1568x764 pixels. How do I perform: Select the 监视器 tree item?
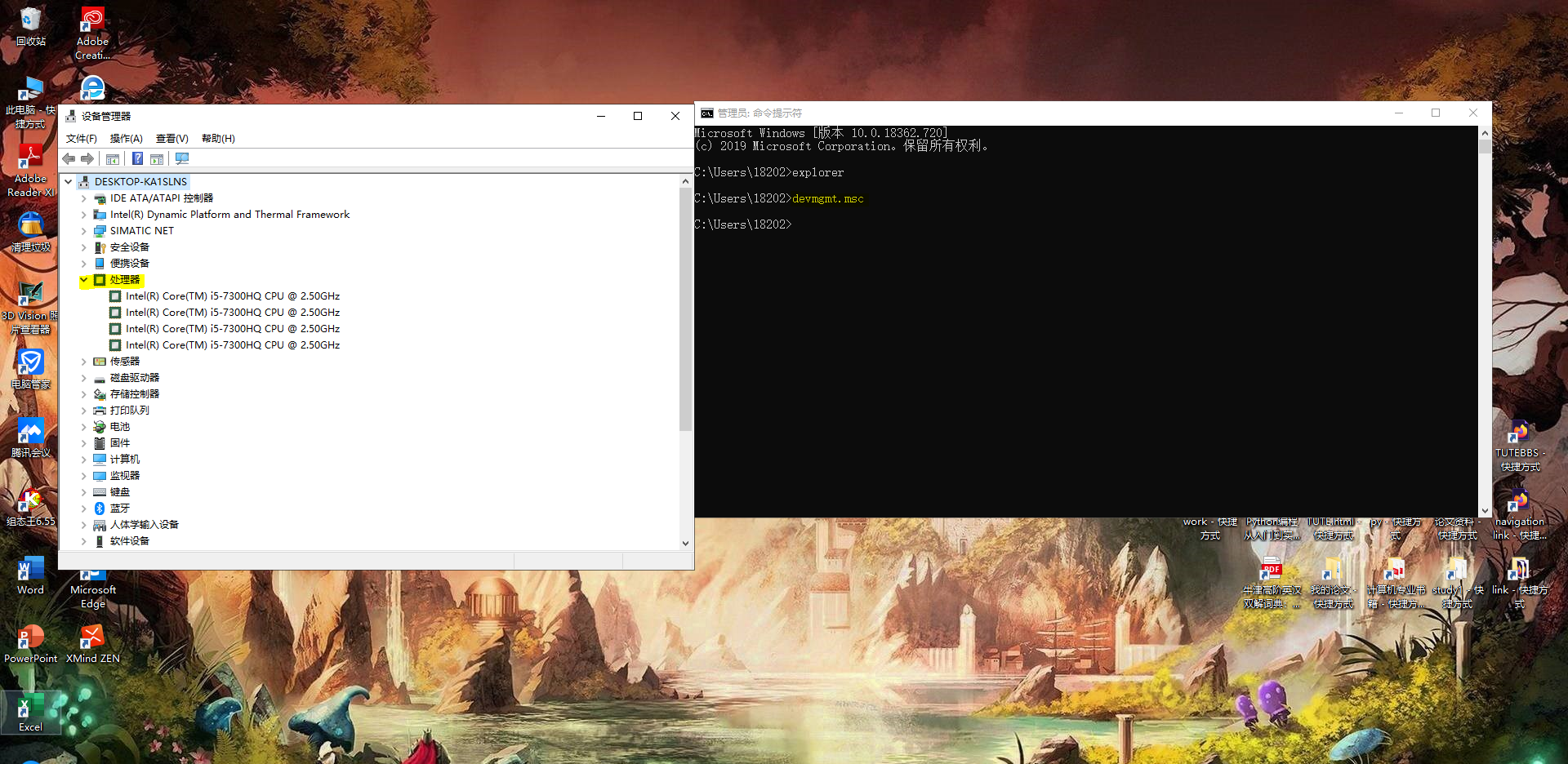pos(125,476)
